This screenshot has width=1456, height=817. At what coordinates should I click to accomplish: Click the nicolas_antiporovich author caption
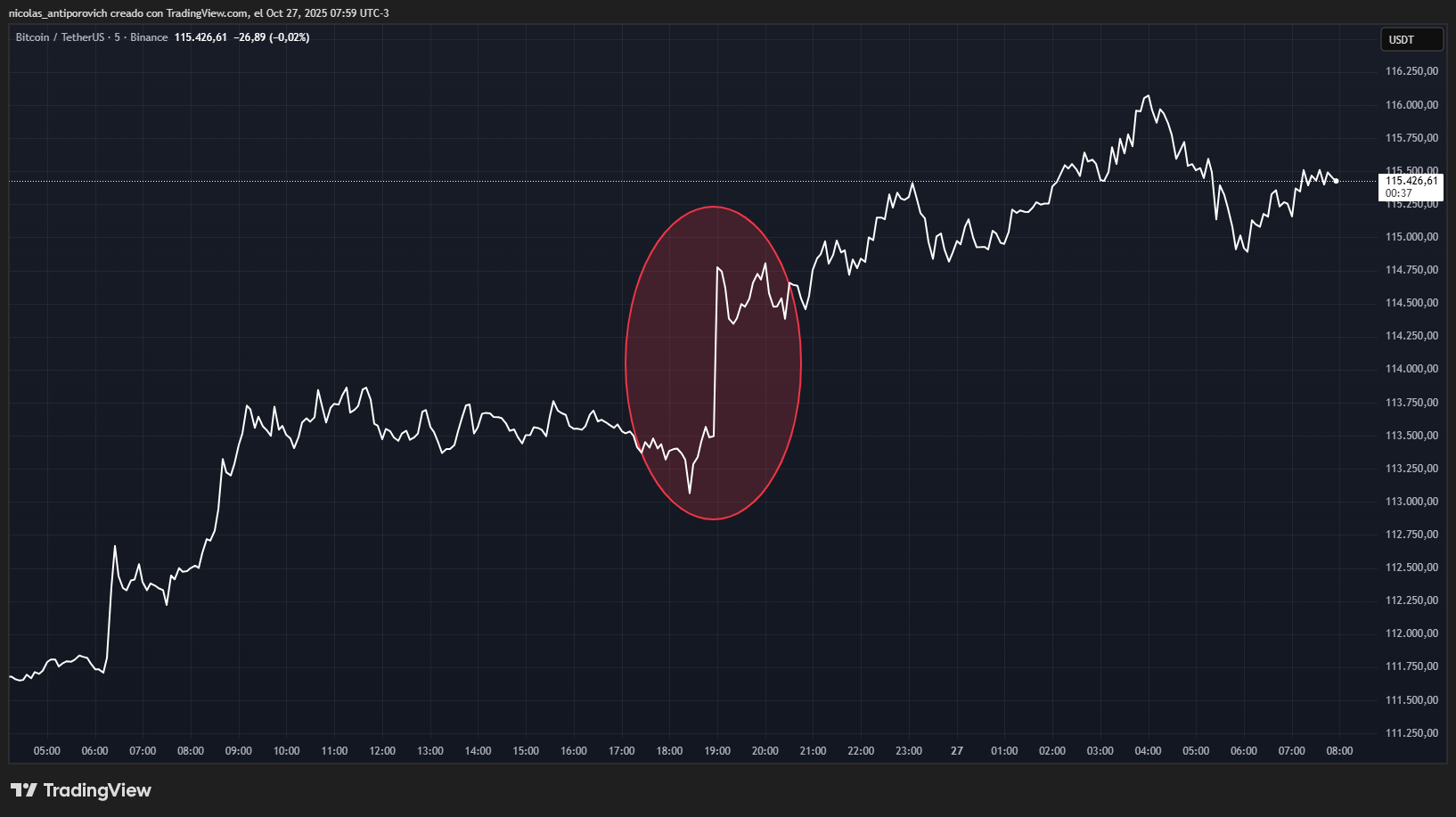(x=58, y=13)
